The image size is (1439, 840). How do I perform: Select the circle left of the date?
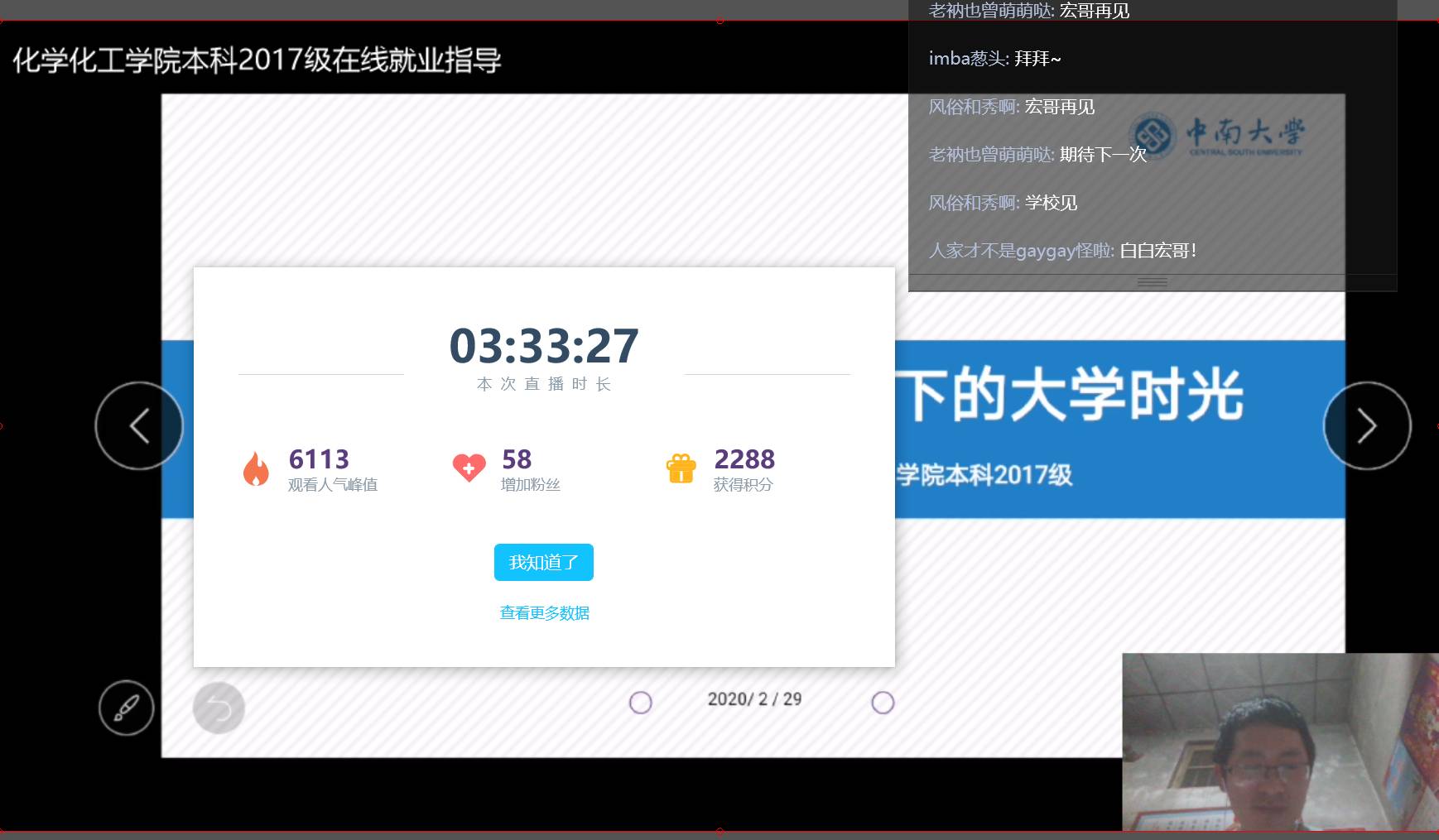[640, 703]
